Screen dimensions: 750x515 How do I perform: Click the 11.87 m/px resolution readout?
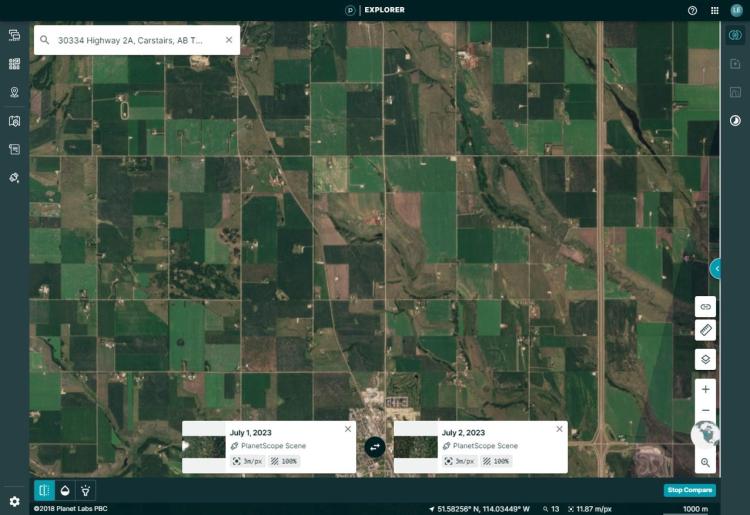click(590, 509)
